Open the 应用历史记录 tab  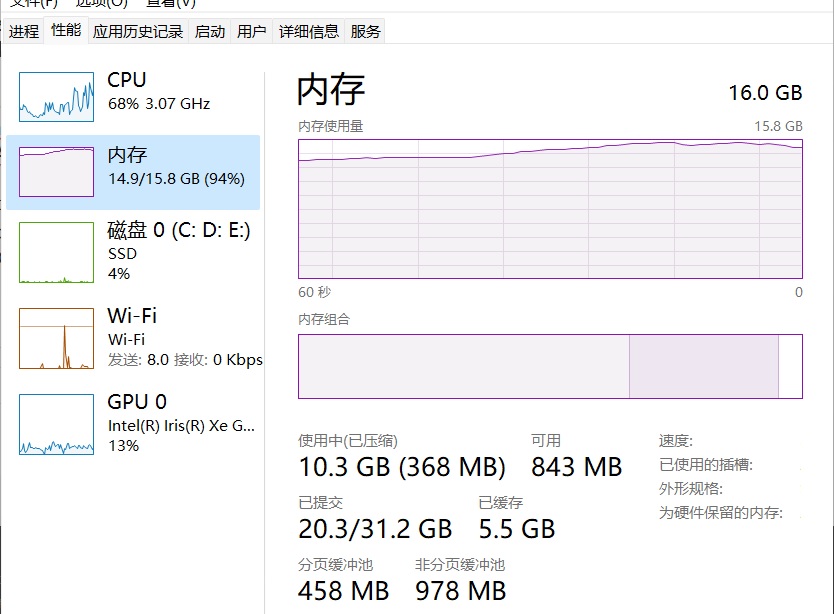[x=138, y=32]
